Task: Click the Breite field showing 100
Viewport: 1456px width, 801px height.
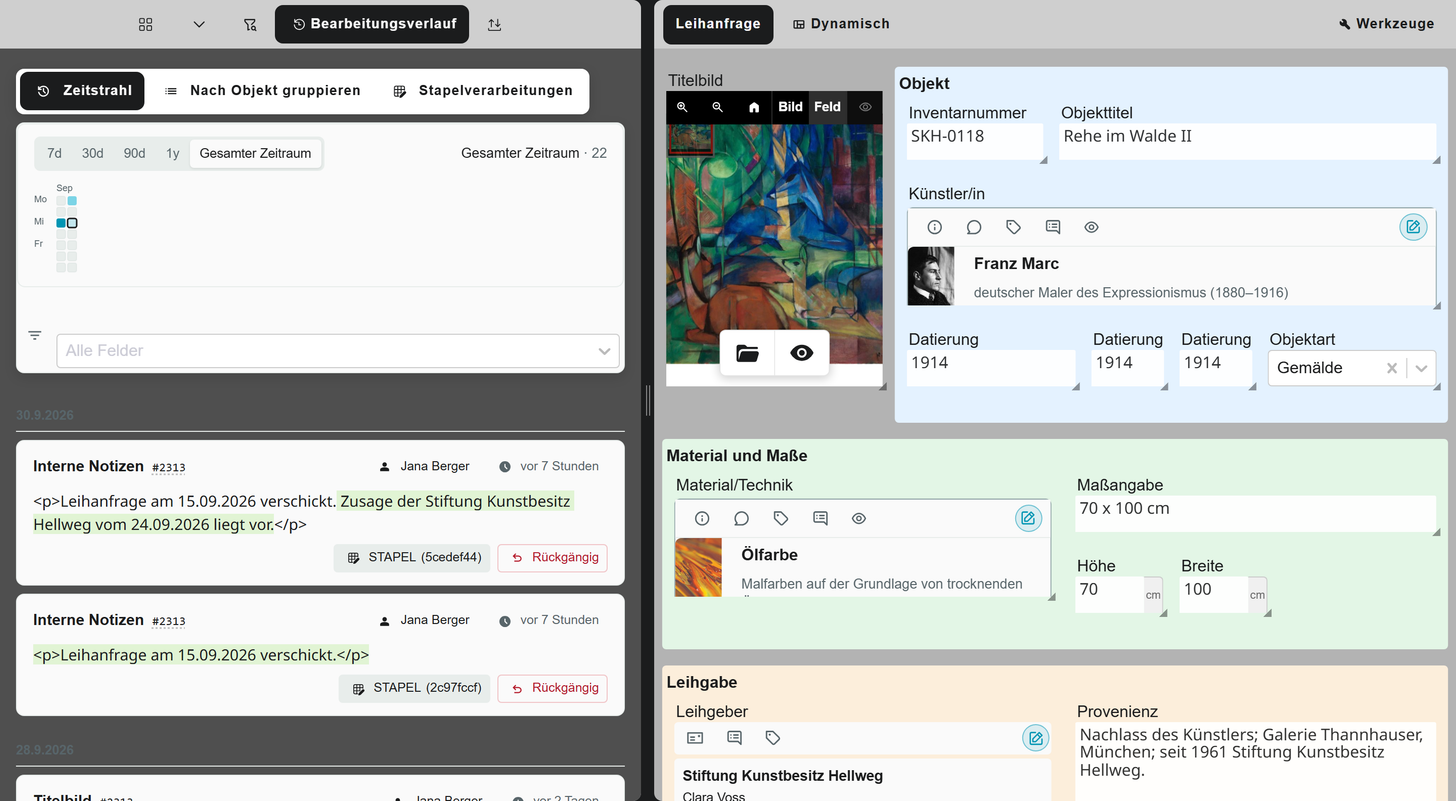Action: click(1214, 594)
